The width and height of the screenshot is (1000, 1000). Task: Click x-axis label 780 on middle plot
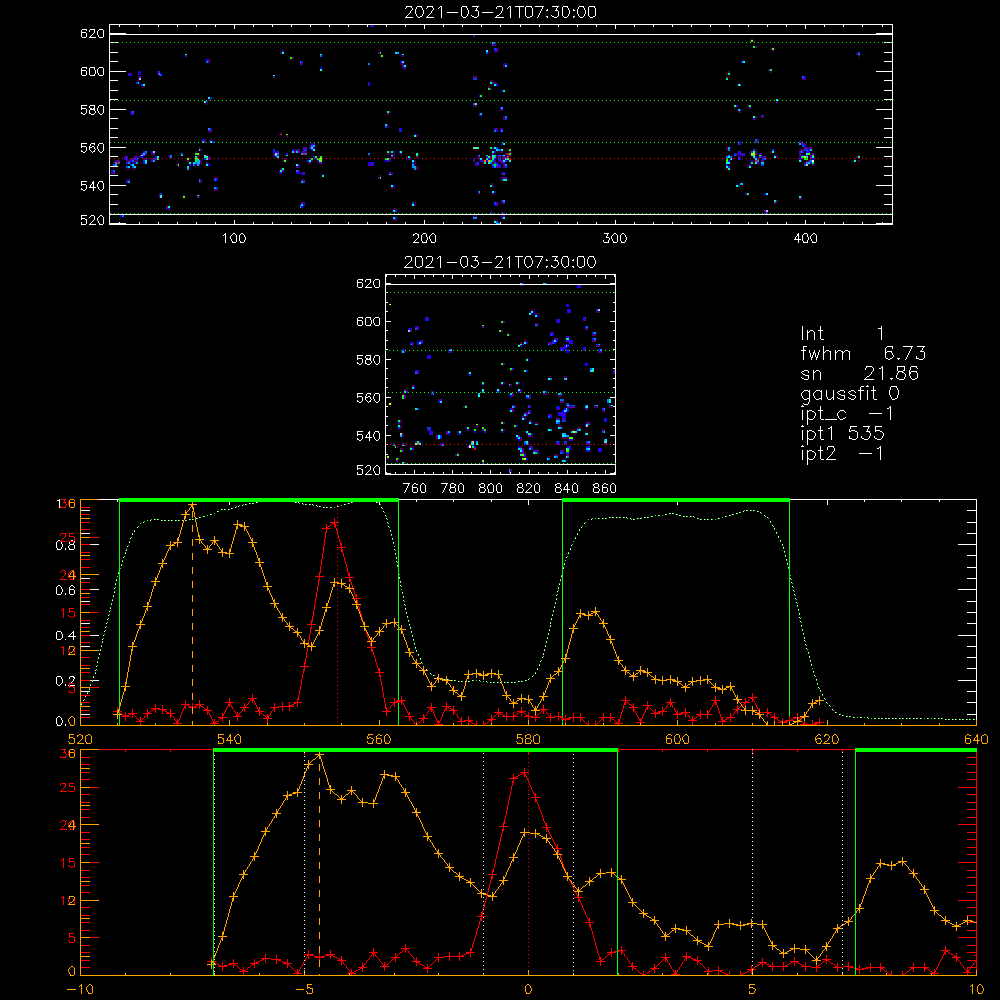[453, 489]
